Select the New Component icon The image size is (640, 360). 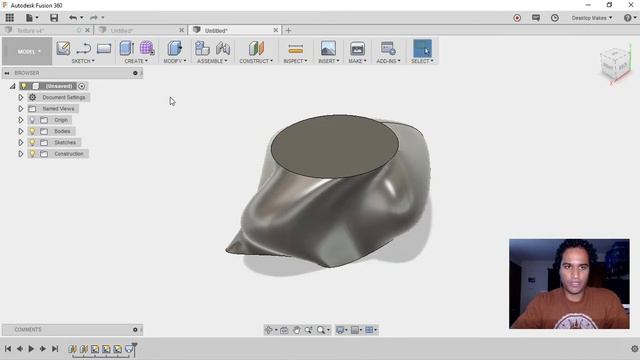point(202,49)
